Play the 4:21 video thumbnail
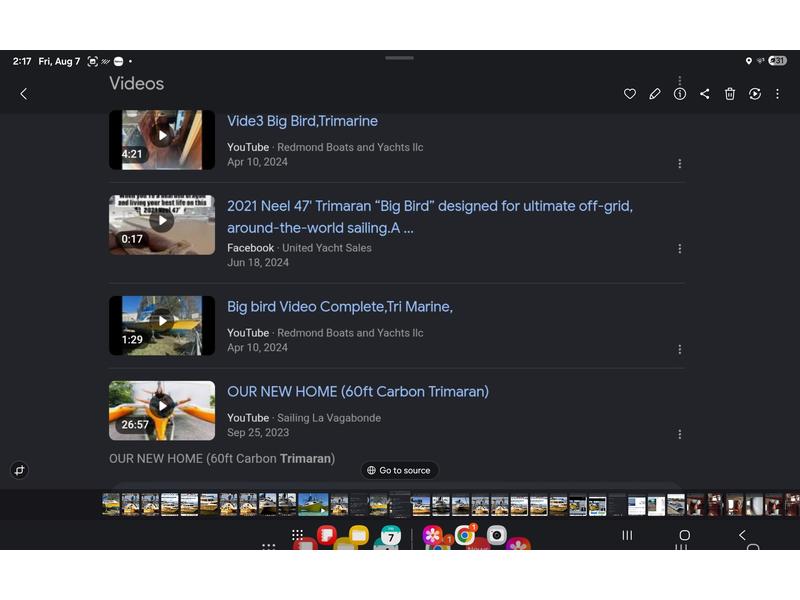800x600 pixels. [x=162, y=139]
